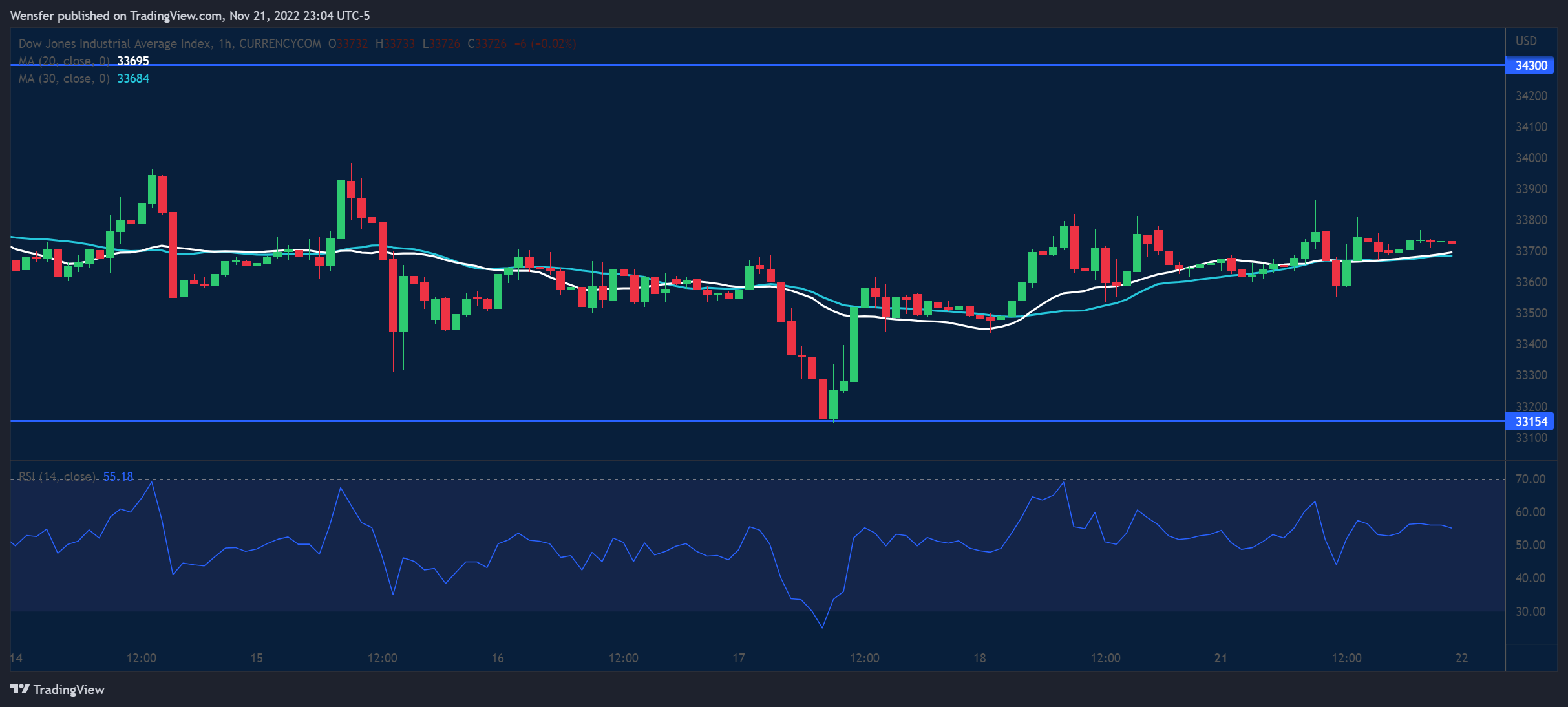Click the 70.00 level on RSI axis
This screenshot has height=707, width=1568.
(x=1530, y=479)
